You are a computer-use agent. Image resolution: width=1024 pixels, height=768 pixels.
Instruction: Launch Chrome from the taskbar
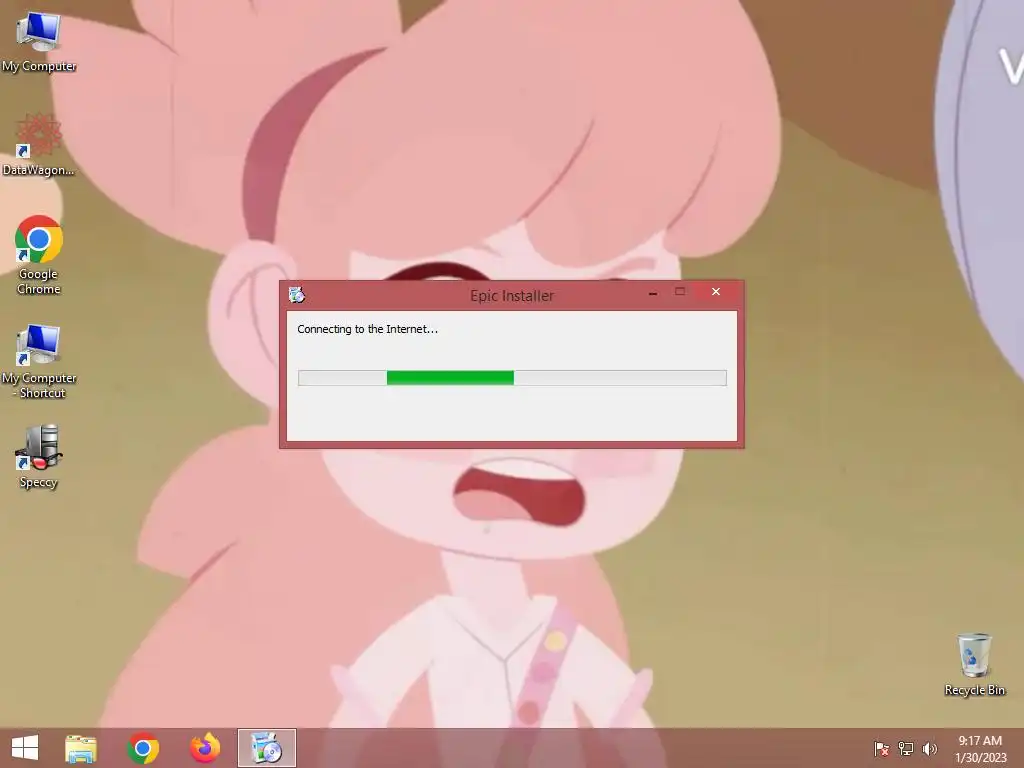pos(143,748)
